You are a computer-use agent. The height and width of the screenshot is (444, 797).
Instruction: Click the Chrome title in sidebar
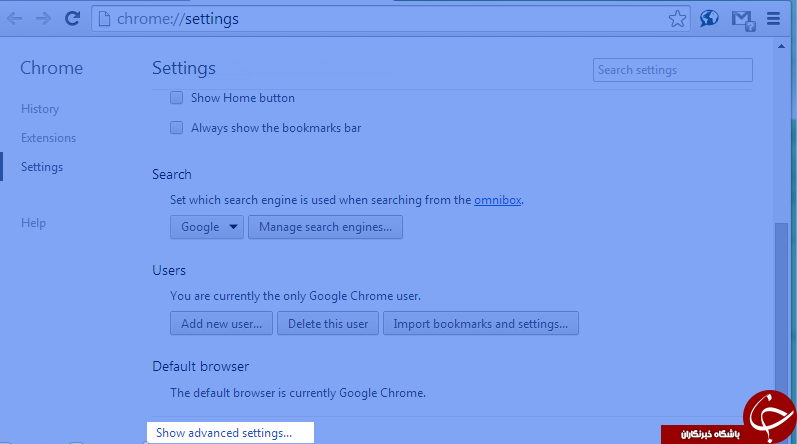[x=51, y=68]
